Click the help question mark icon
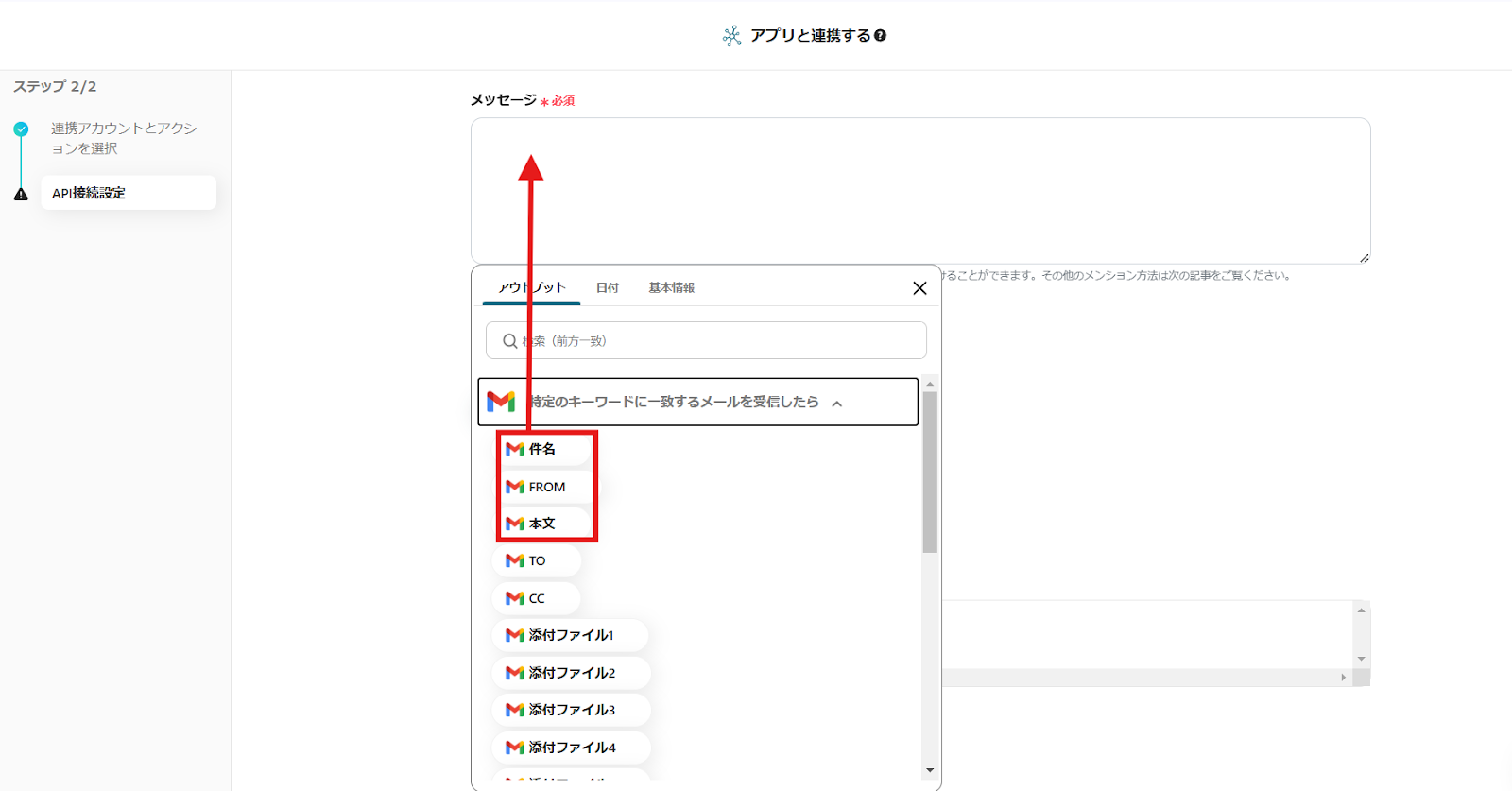1512x791 pixels. [880, 36]
